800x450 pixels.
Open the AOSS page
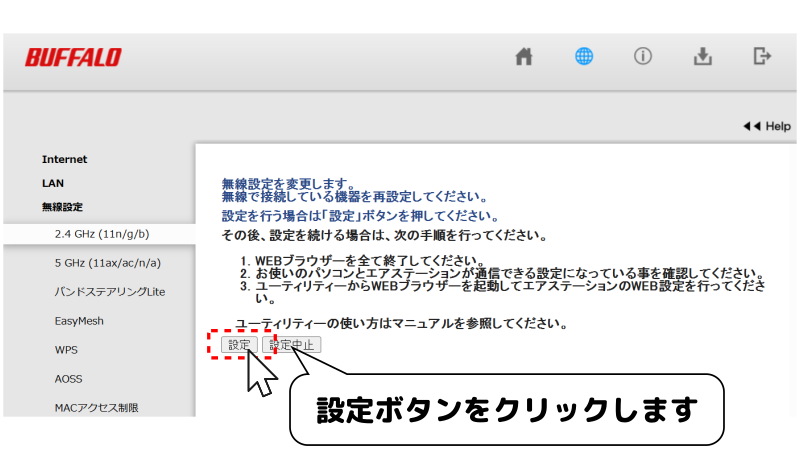tap(68, 379)
